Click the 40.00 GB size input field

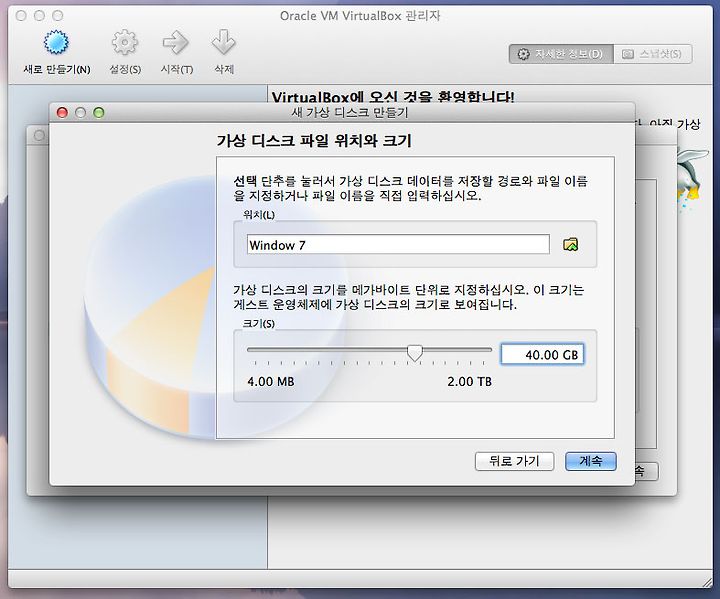point(542,355)
